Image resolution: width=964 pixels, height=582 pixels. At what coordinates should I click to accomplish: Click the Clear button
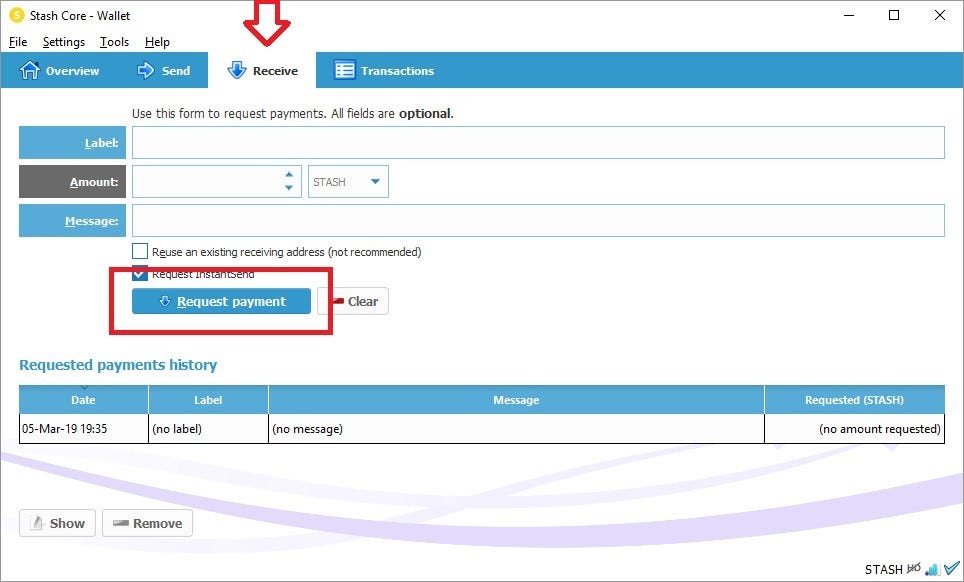click(353, 301)
